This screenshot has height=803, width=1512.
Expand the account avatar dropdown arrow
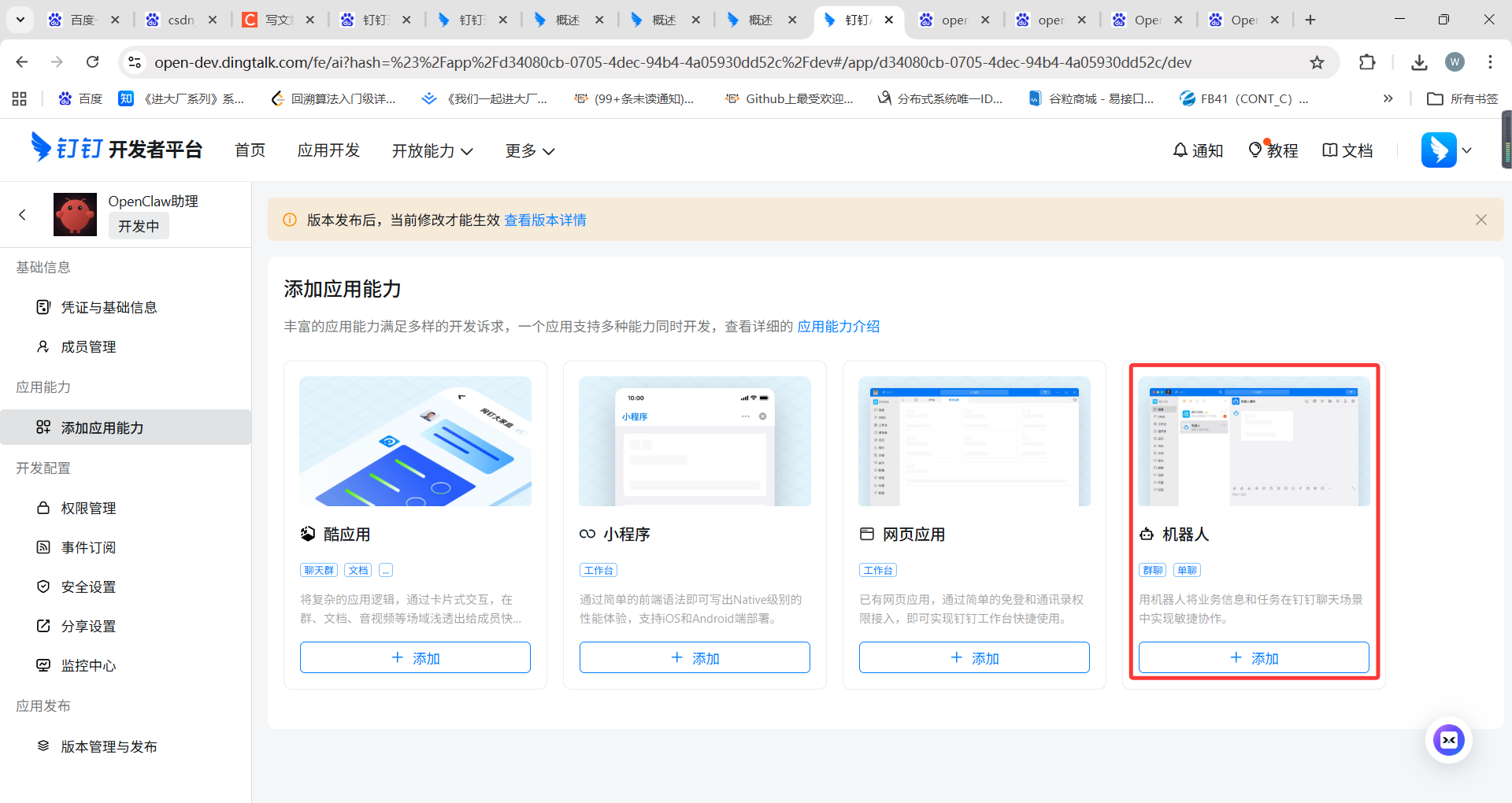coord(1466,150)
